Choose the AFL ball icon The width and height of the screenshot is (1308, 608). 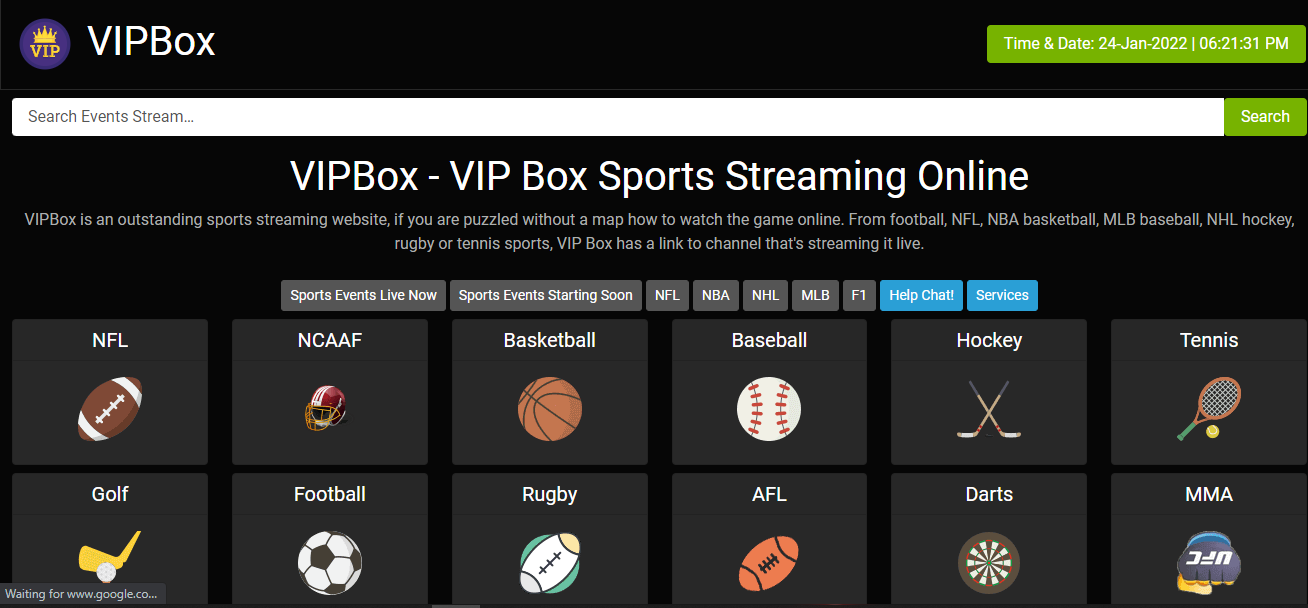pyautogui.click(x=769, y=563)
